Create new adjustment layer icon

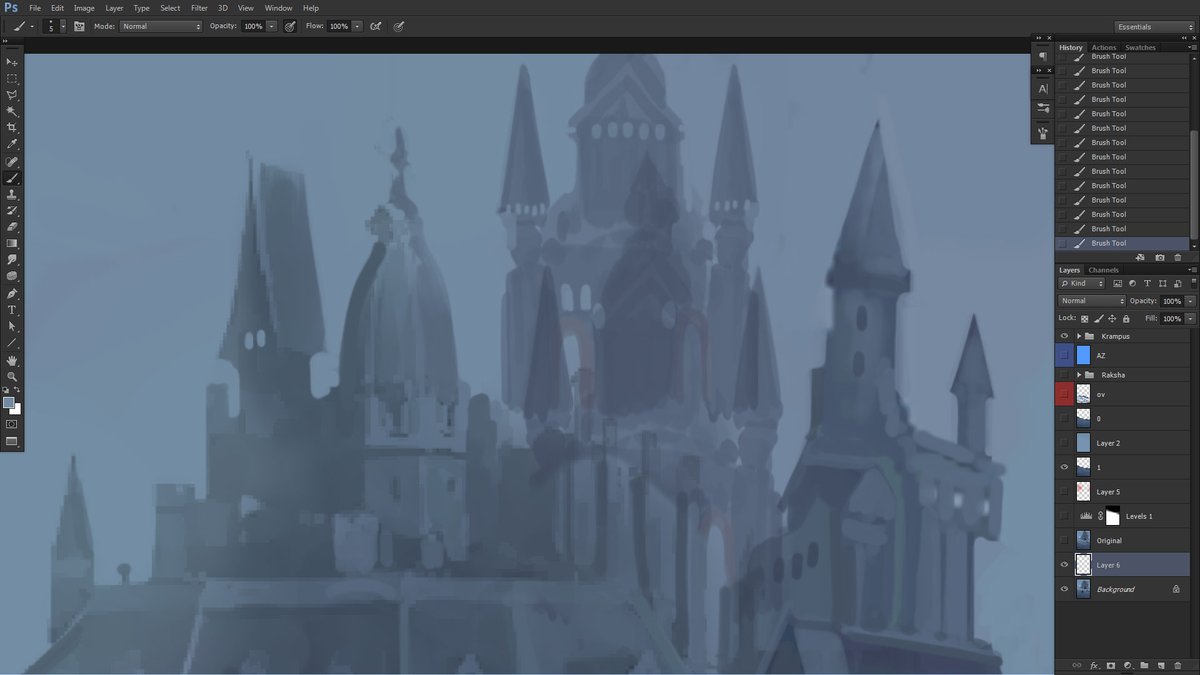pyautogui.click(x=1127, y=665)
